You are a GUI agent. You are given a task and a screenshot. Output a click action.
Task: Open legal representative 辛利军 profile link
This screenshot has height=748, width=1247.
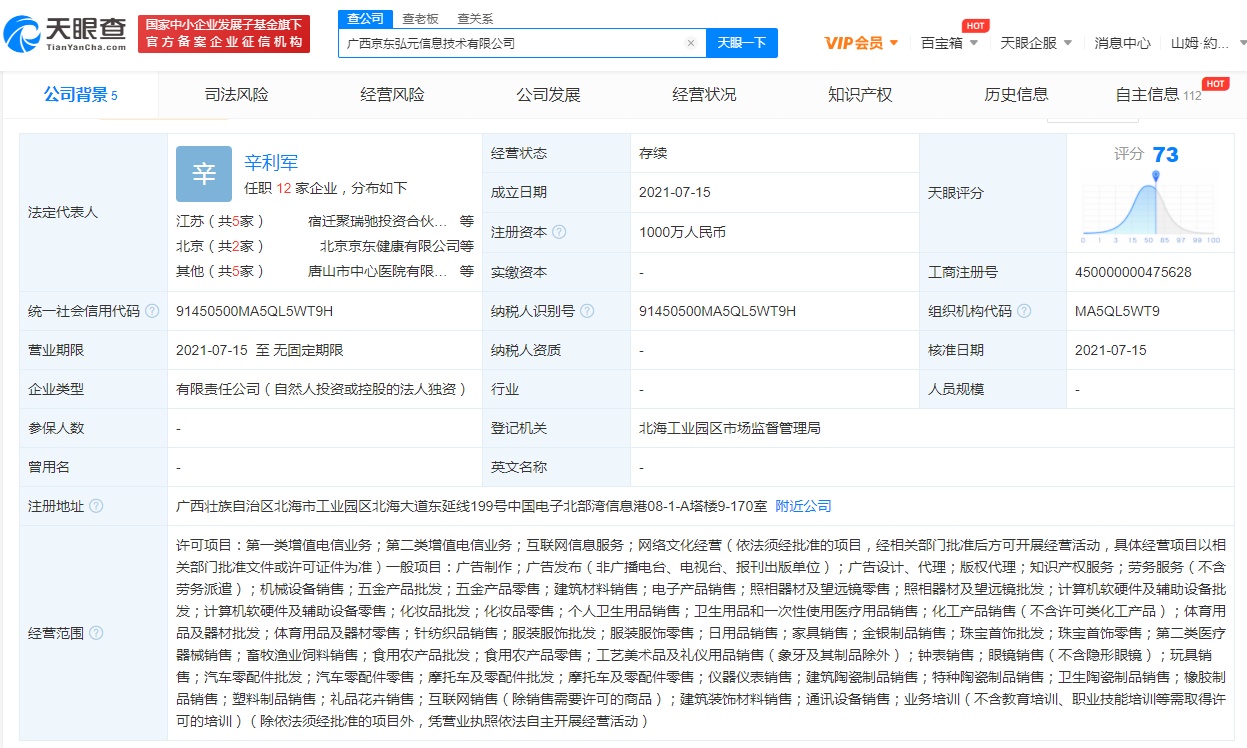pos(271,162)
